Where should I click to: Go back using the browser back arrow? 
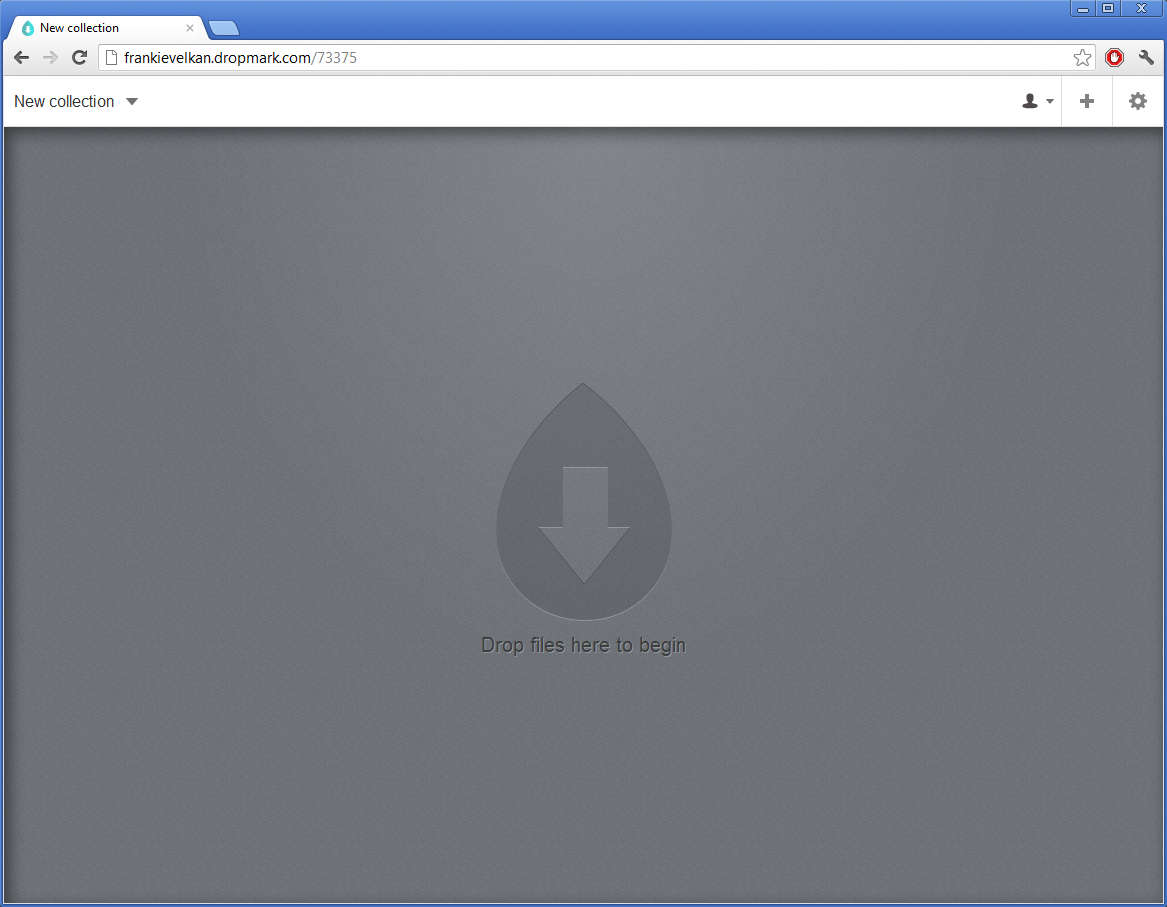click(22, 57)
